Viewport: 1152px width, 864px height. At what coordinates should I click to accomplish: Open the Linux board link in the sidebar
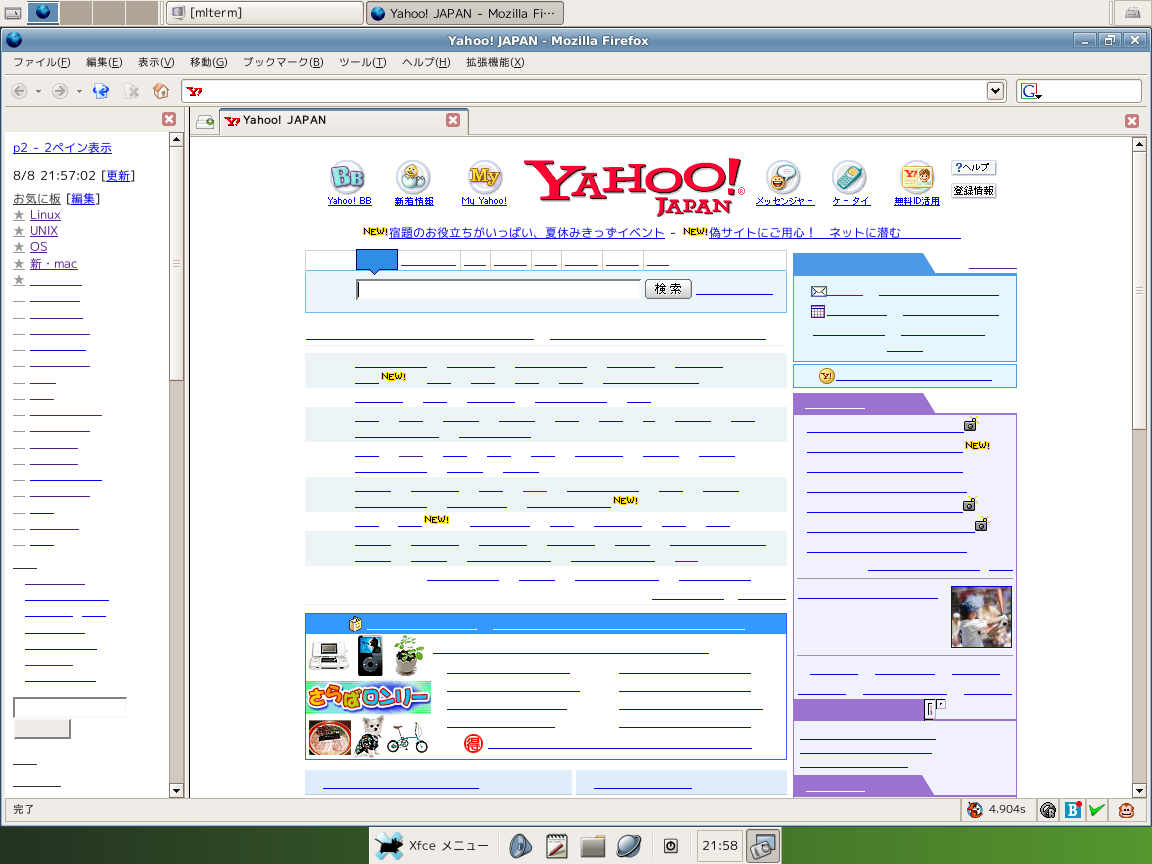(45, 215)
